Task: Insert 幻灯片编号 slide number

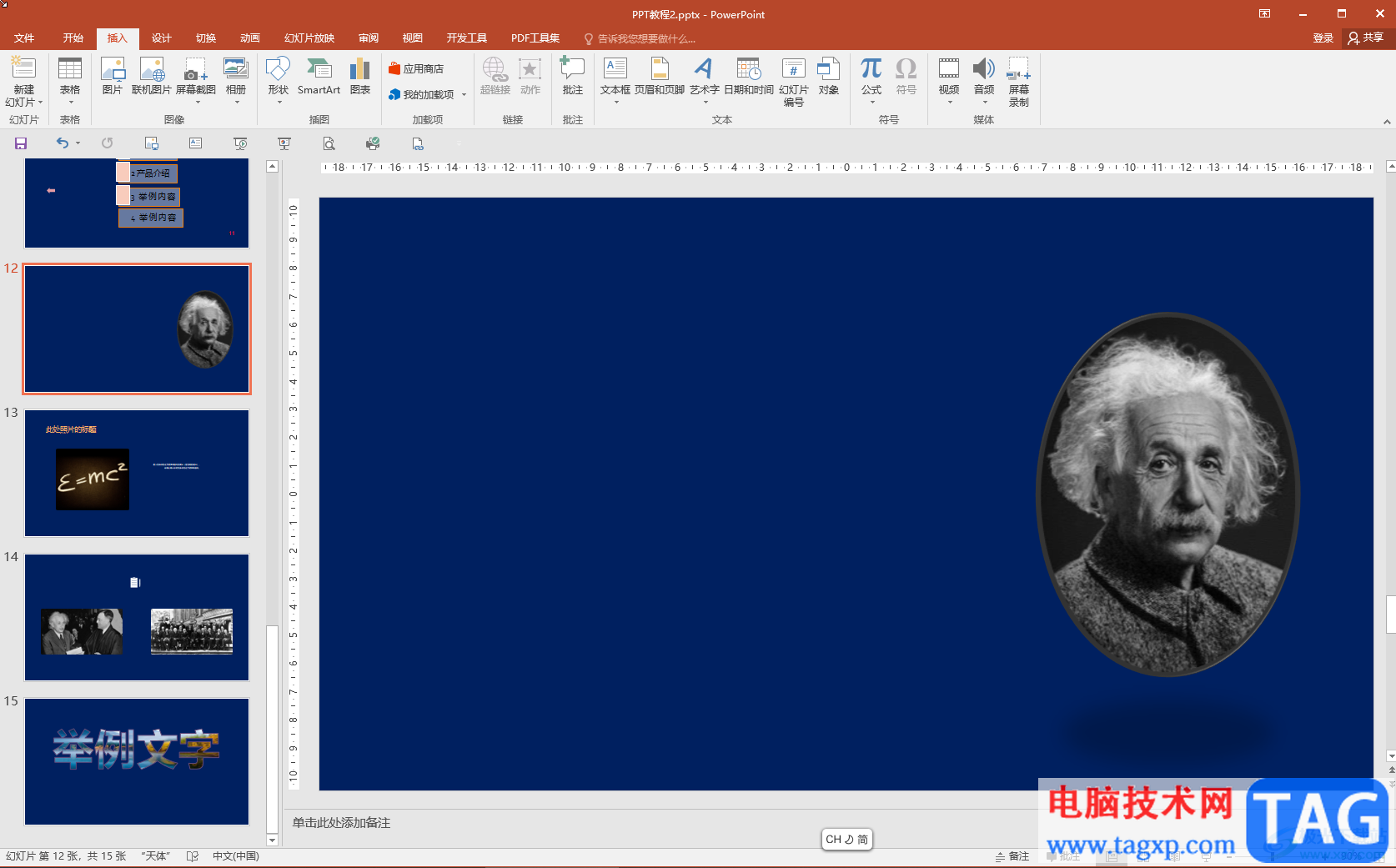Action: click(794, 82)
